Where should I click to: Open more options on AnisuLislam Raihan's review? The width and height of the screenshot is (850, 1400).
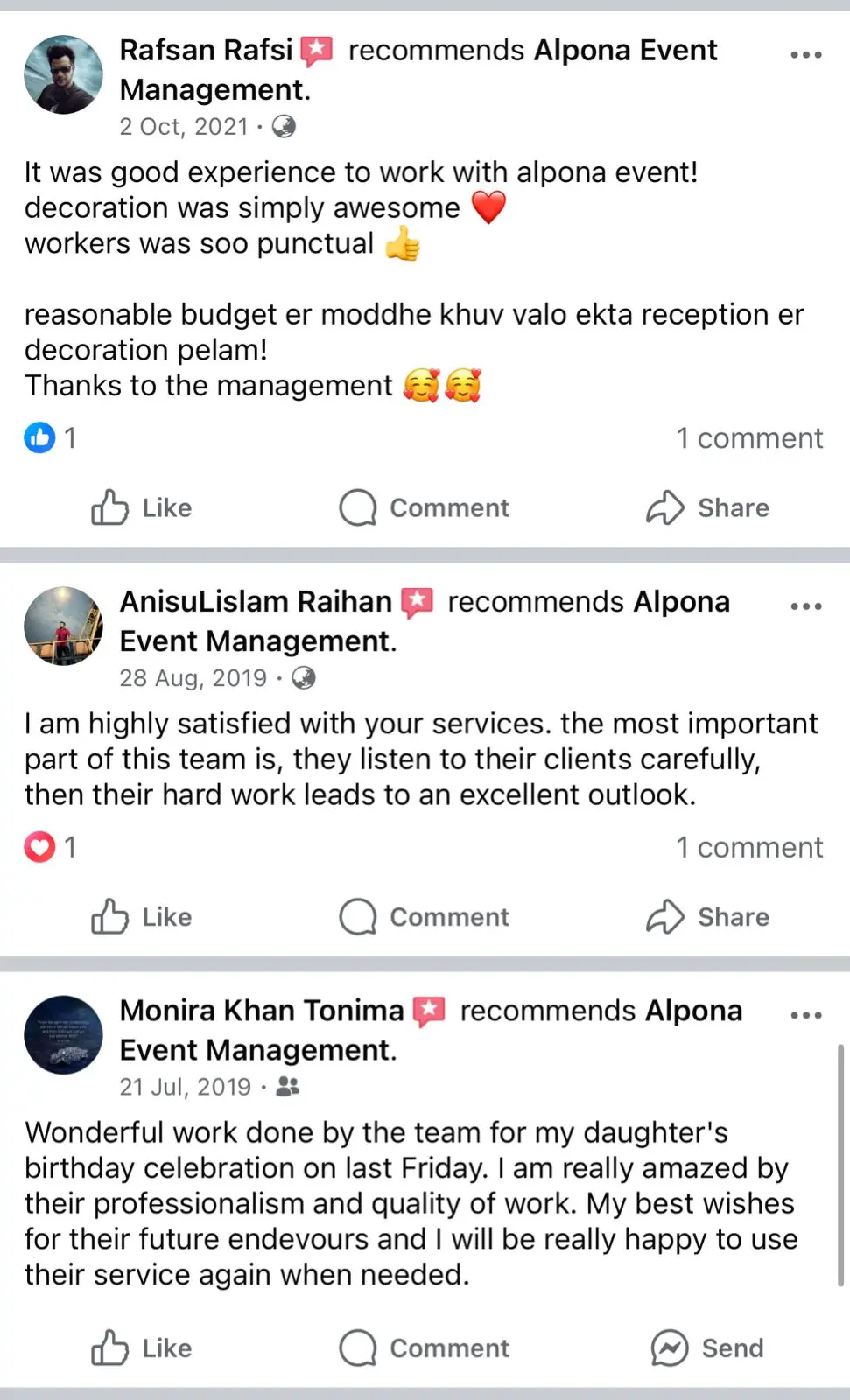(805, 605)
